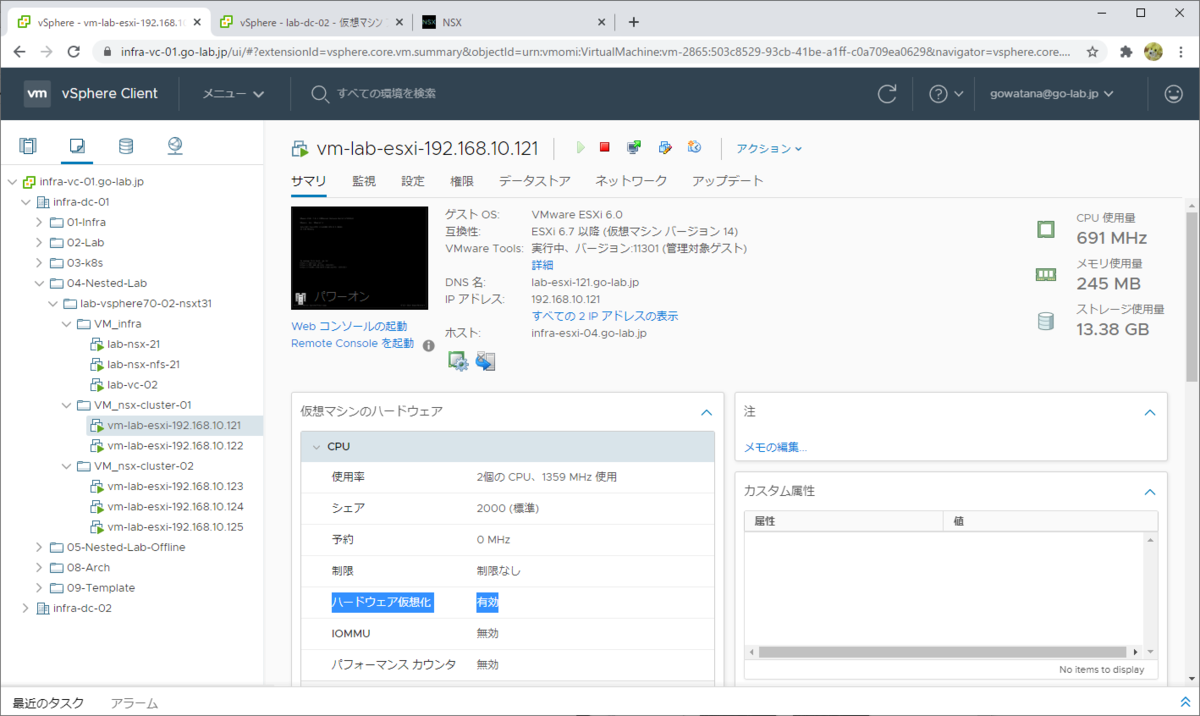Click the browser reload button
Viewport: 1200px width, 716px height.
click(x=73, y=51)
